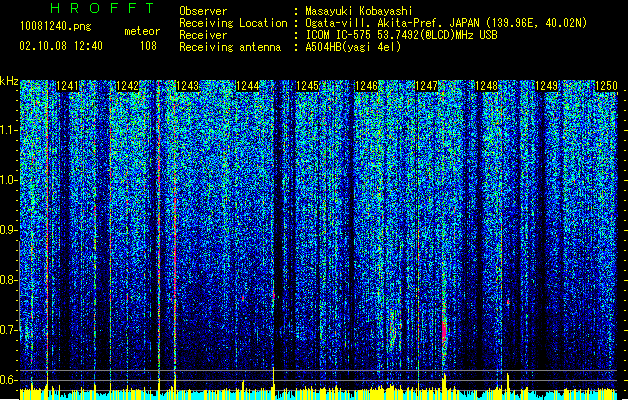The height and width of the screenshot is (400, 629).
Task: Click the 1250 time marker
Action: tap(606, 86)
